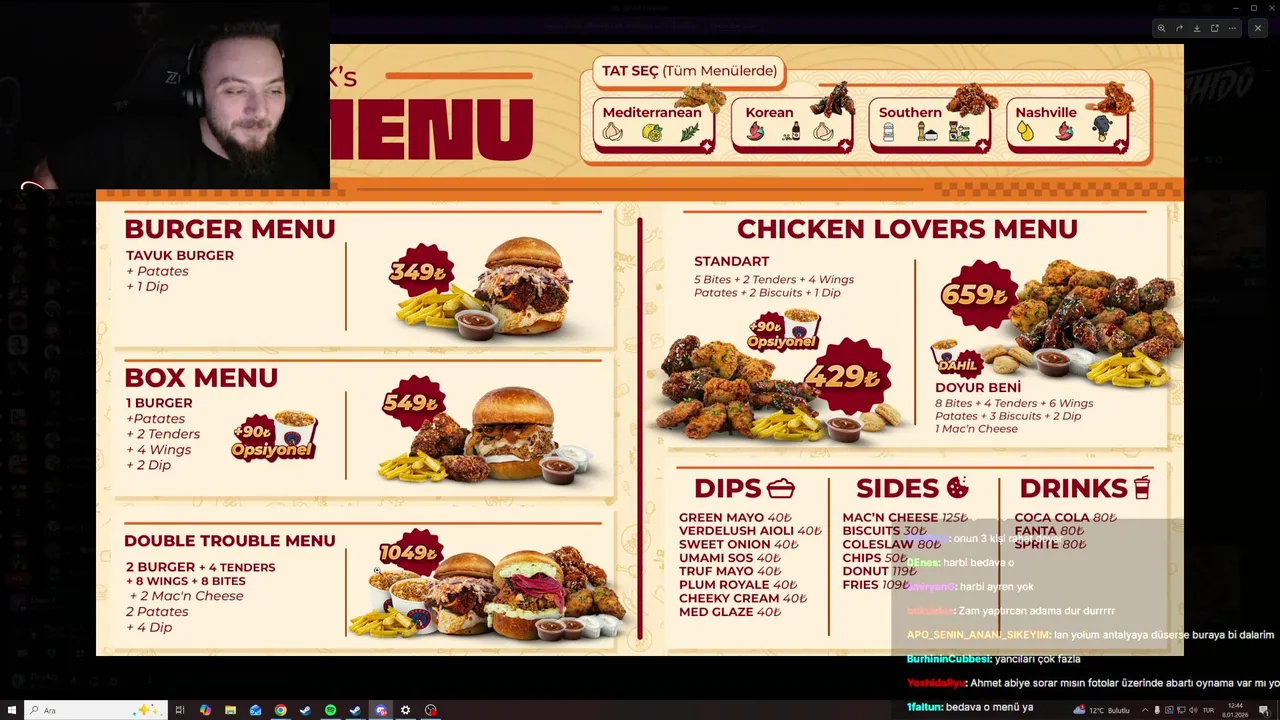Viewport: 1280px width, 720px height.
Task: Click the 1049₺ price badge
Action: (x=410, y=552)
